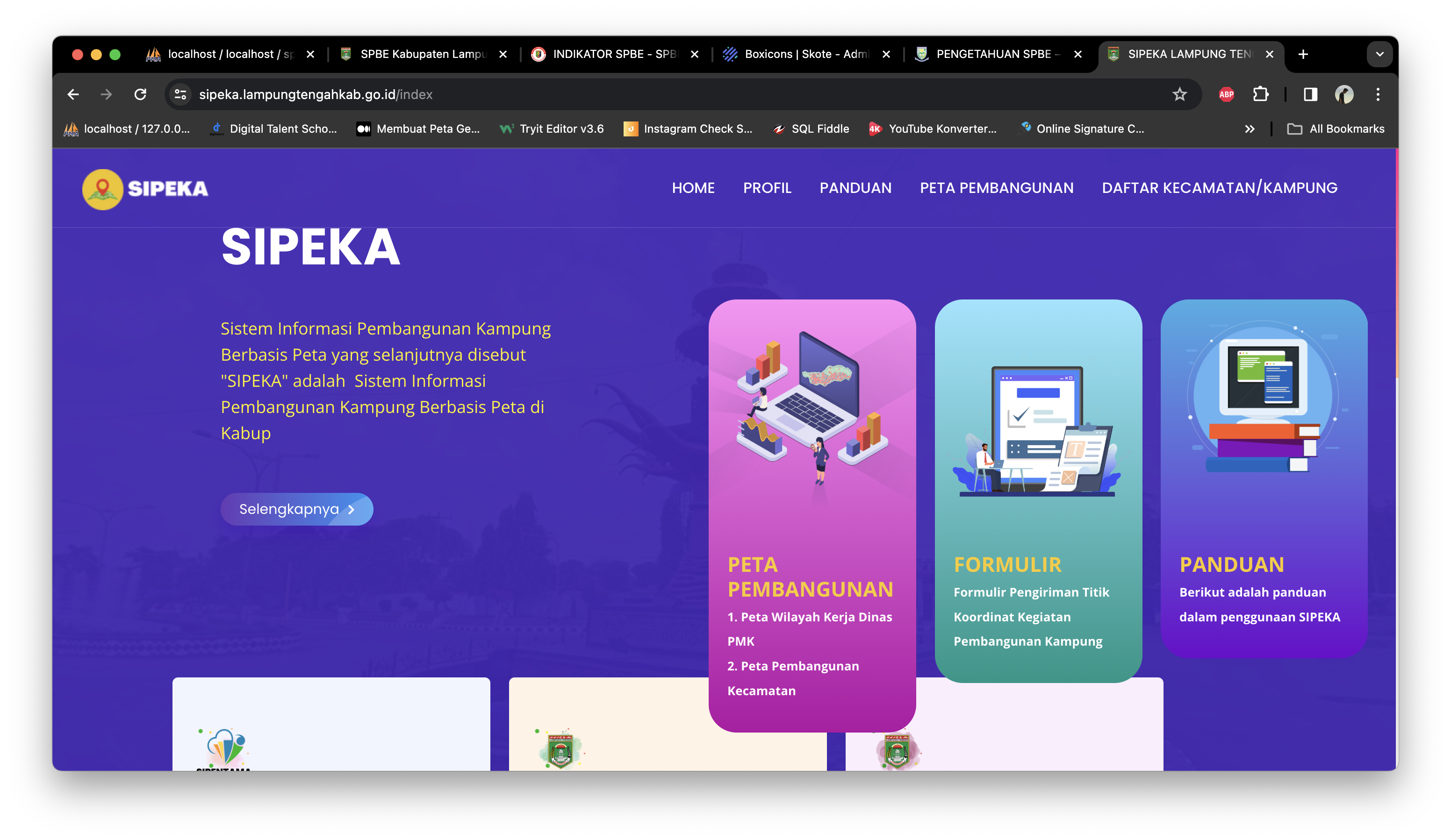This screenshot has height=840, width=1451.
Task: Click the Selengkapnya button
Action: coord(296,509)
